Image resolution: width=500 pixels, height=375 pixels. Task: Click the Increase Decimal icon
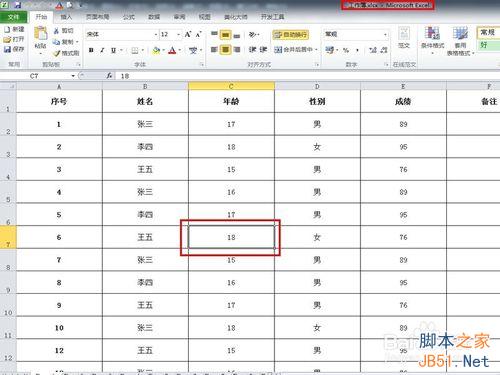tap(373, 50)
